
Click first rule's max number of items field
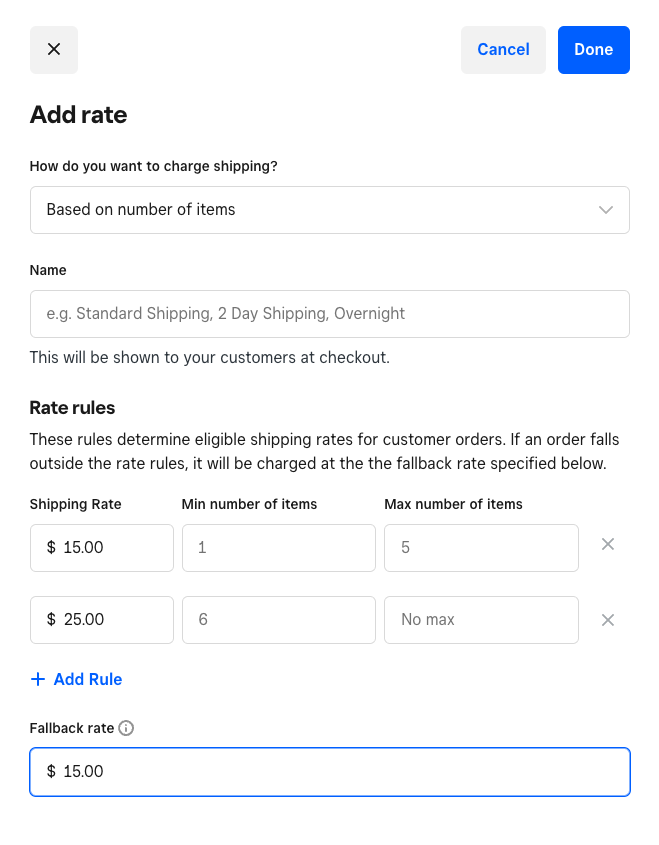tap(481, 548)
